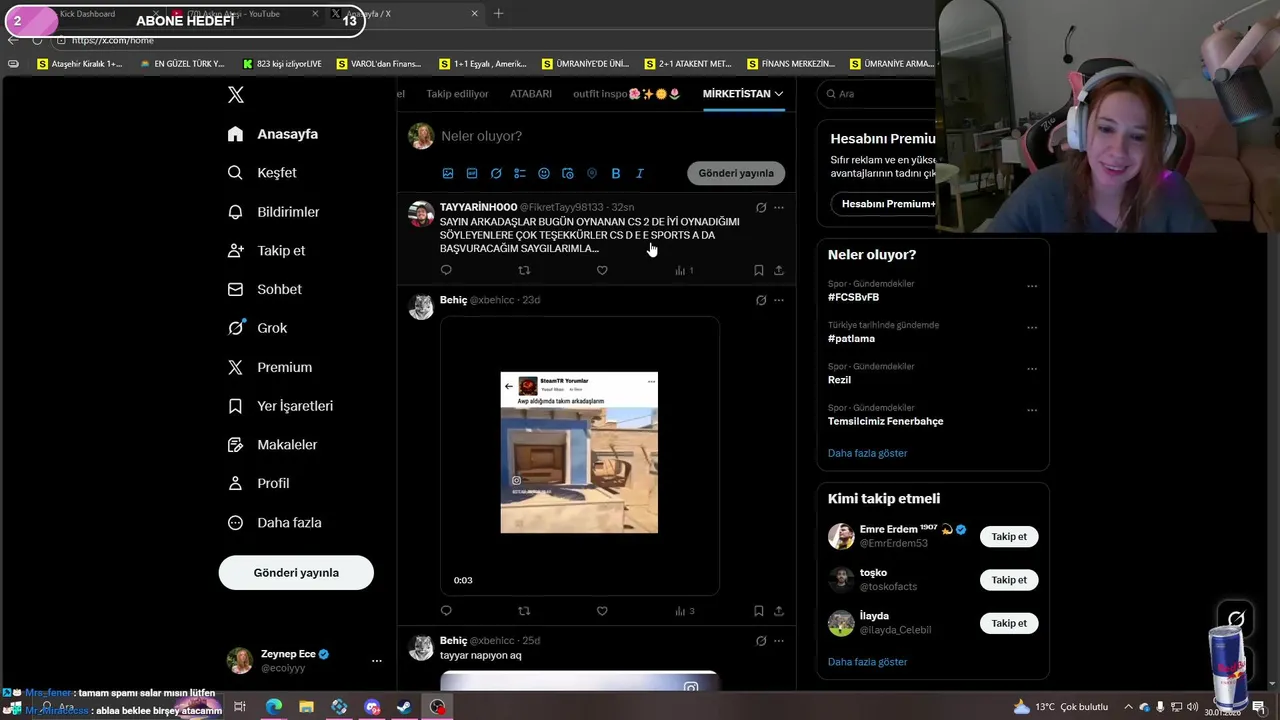
Task: Open Grok explain on Behiç 23d post
Action: 761,300
